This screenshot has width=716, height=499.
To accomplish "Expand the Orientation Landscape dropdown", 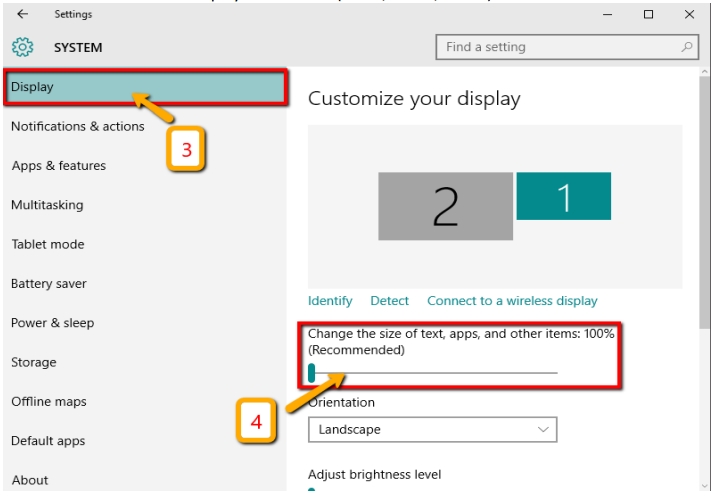I will (x=432, y=430).
